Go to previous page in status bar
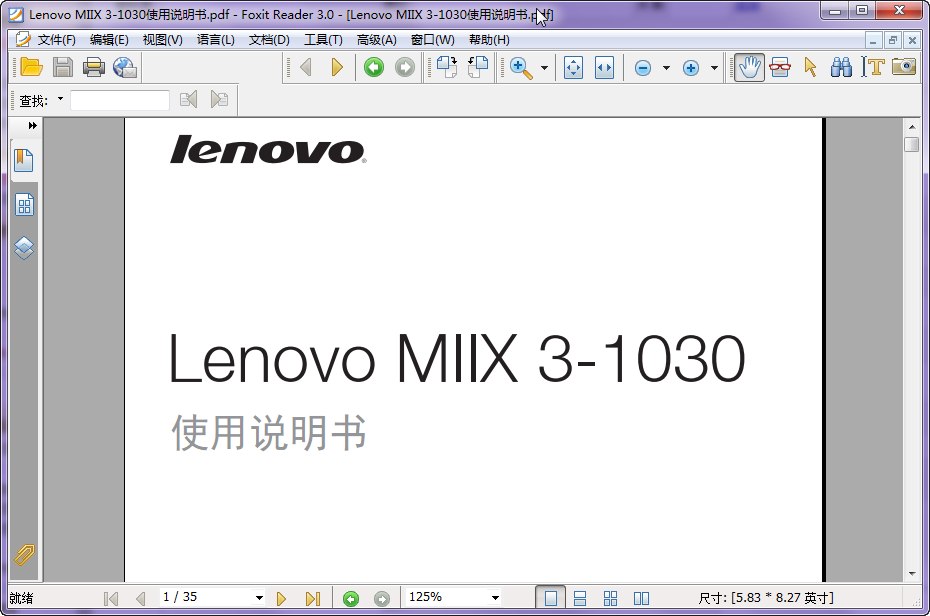The width and height of the screenshot is (930, 616). (141, 599)
